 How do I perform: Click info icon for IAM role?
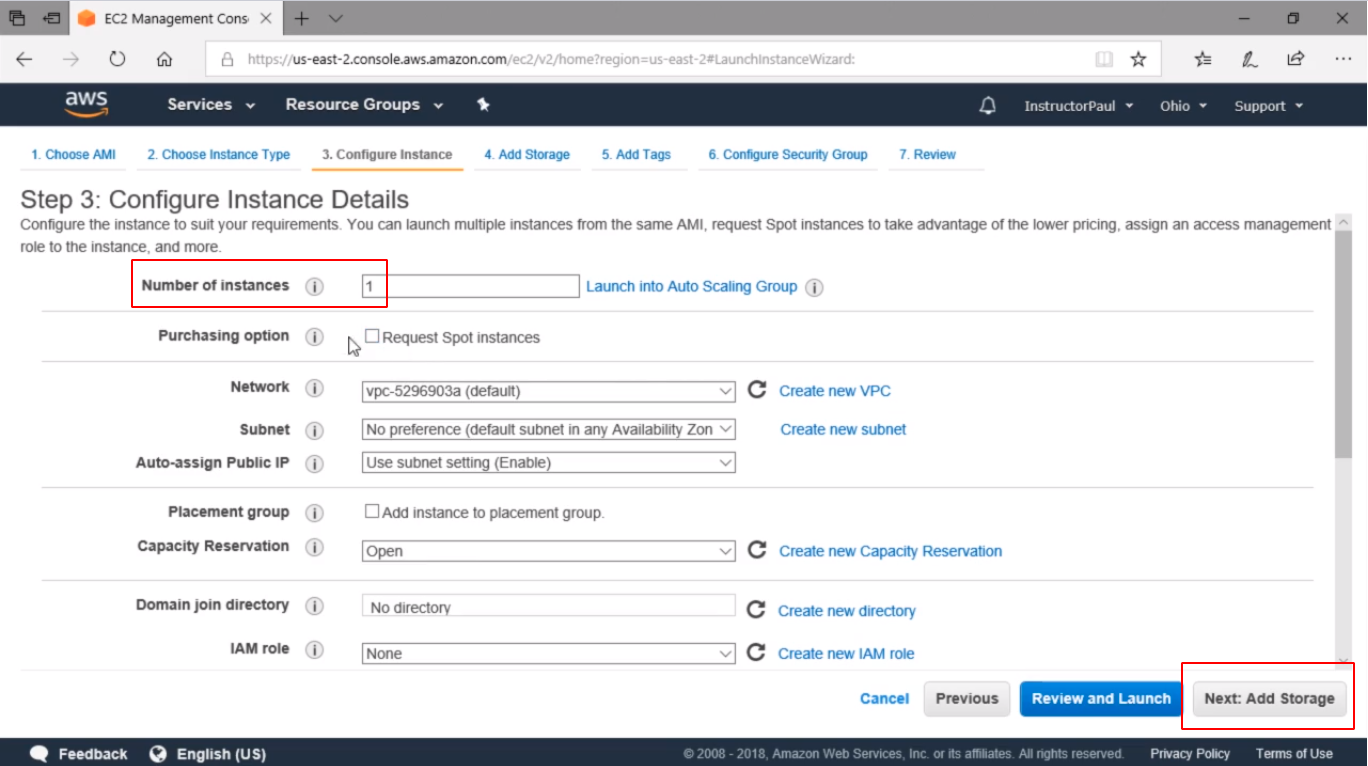pyautogui.click(x=314, y=650)
